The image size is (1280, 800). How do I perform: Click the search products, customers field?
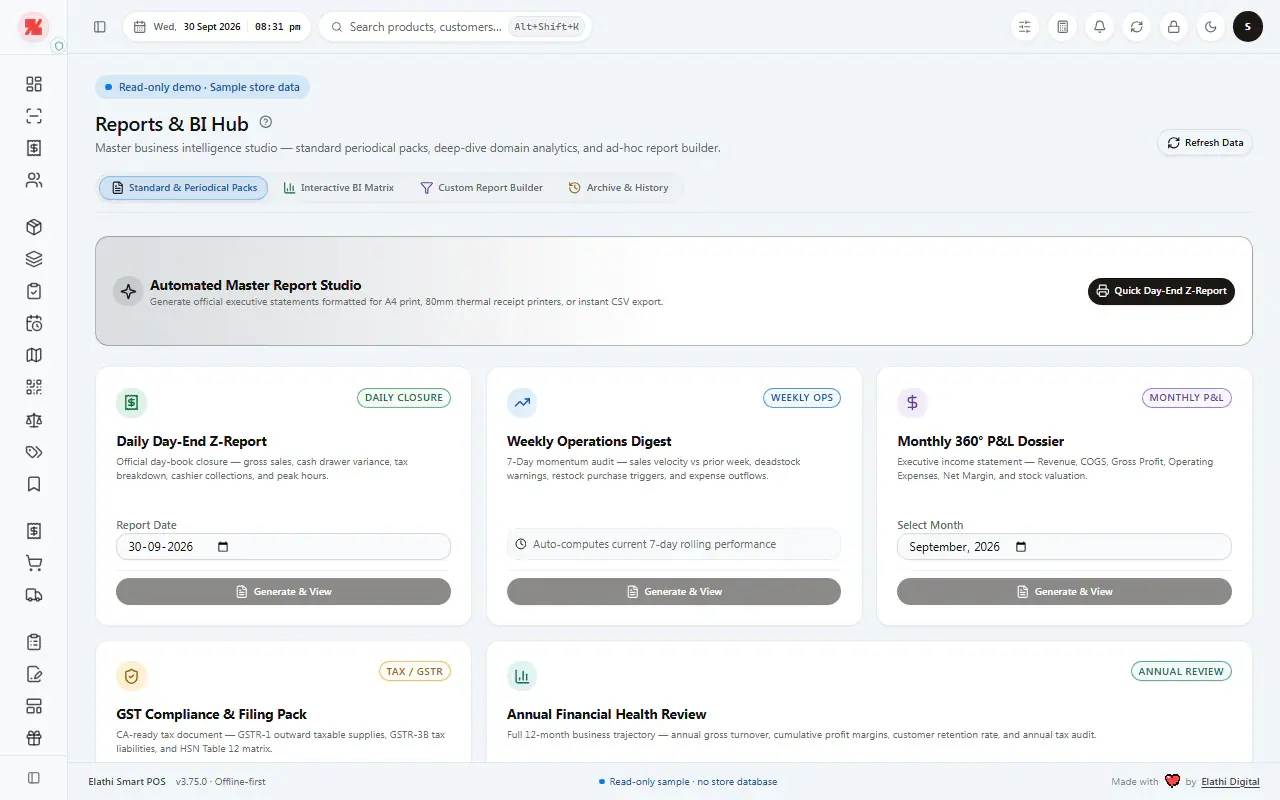(x=455, y=27)
